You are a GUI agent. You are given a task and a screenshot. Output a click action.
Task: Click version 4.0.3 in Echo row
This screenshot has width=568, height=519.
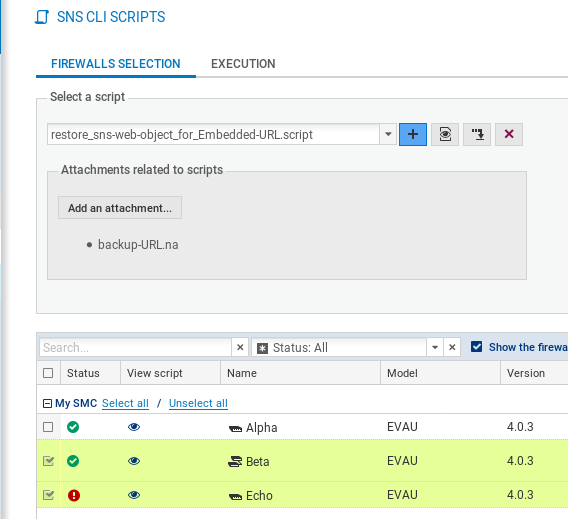coord(520,495)
